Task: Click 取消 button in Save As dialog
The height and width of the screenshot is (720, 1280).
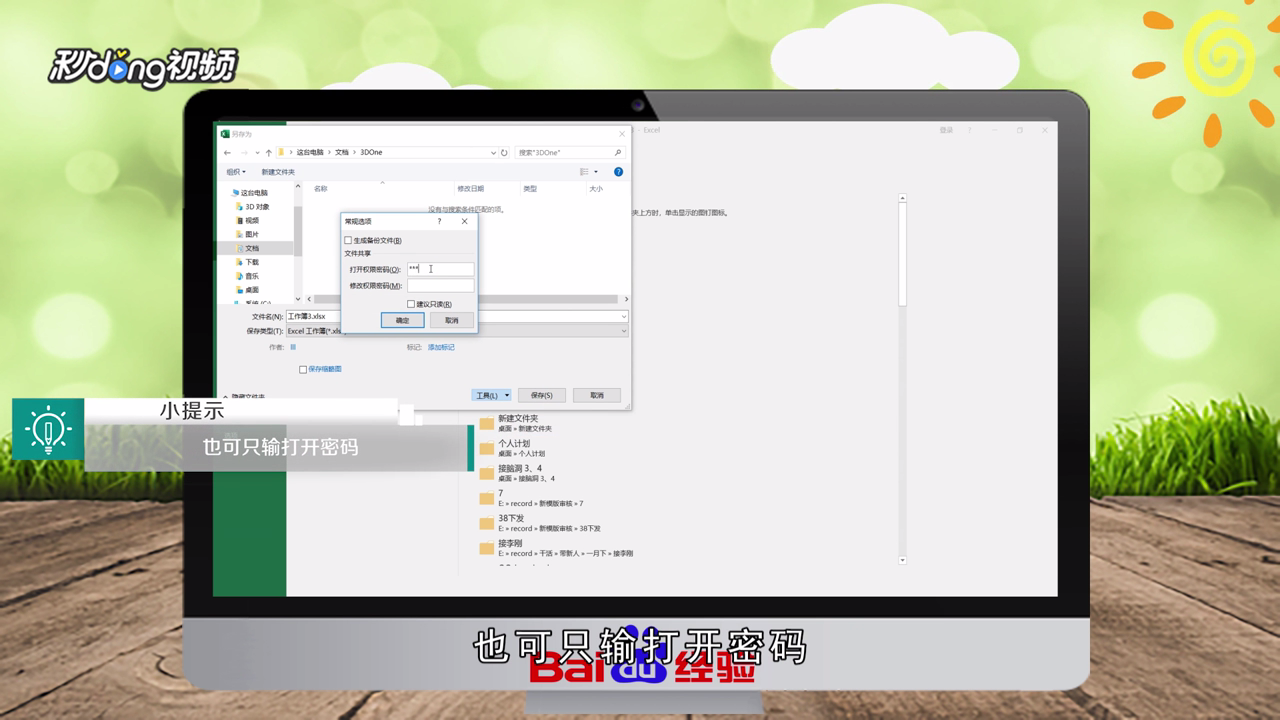Action: coord(597,395)
